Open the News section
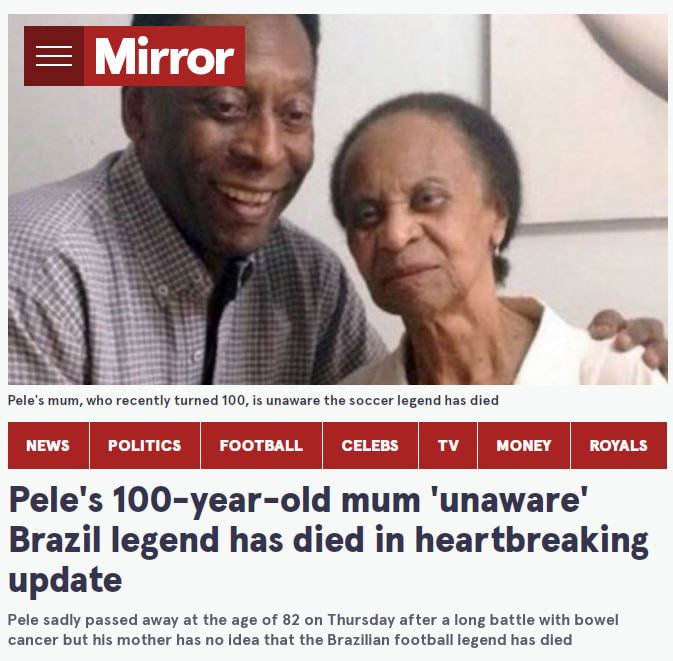Screen dimensions: 673x661 pyautogui.click(x=48, y=446)
